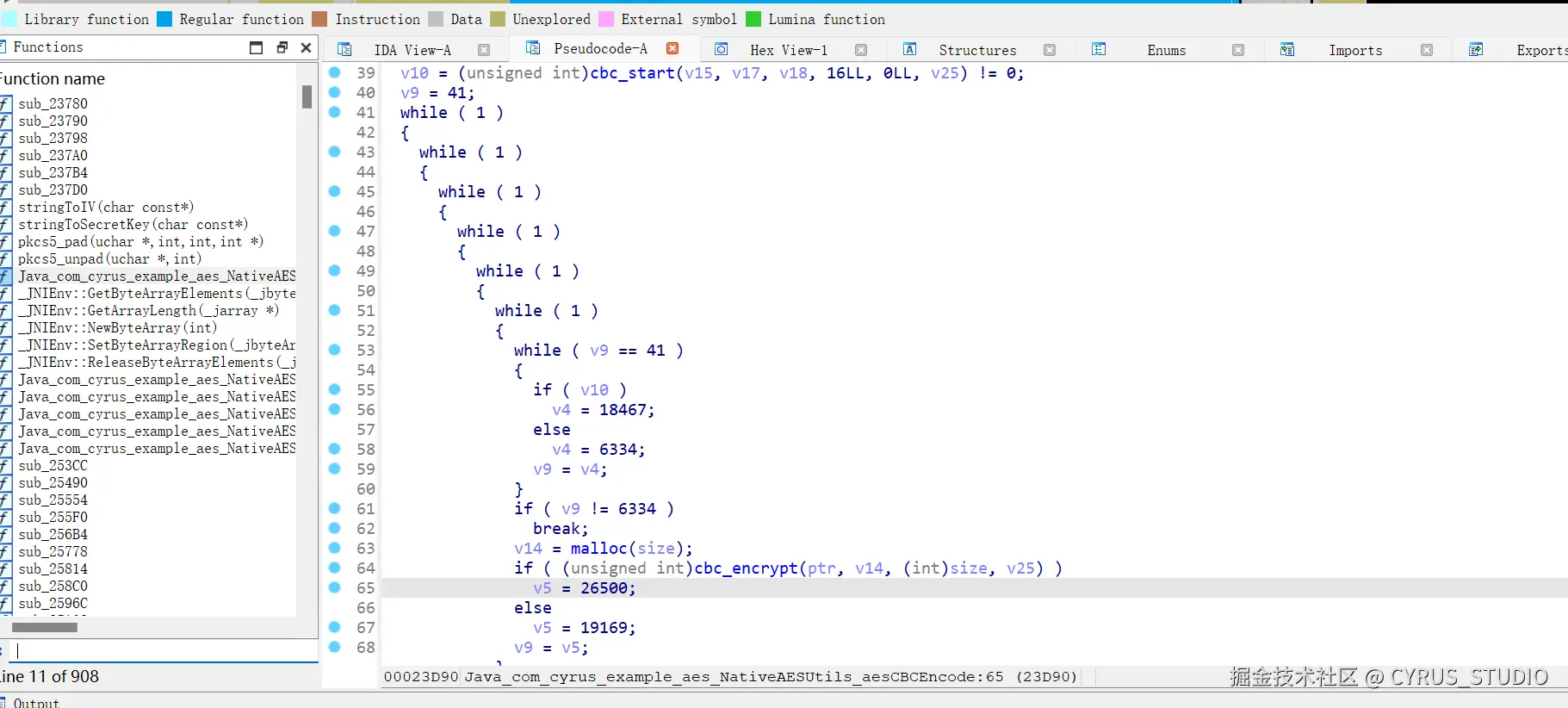Select _JNIEnv::SetByteArrayRegion function
This screenshot has width=1568, height=708.
click(x=157, y=345)
